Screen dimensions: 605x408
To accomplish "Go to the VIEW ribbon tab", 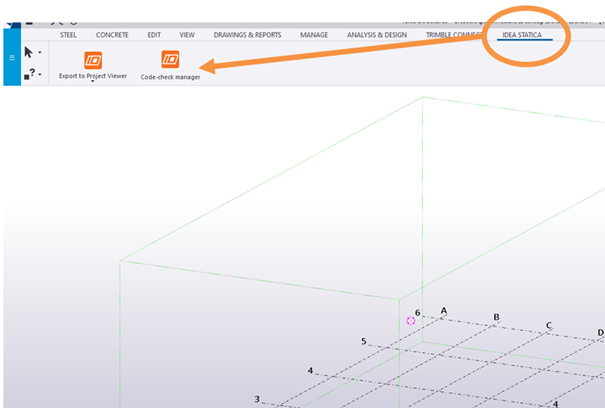I will click(187, 34).
